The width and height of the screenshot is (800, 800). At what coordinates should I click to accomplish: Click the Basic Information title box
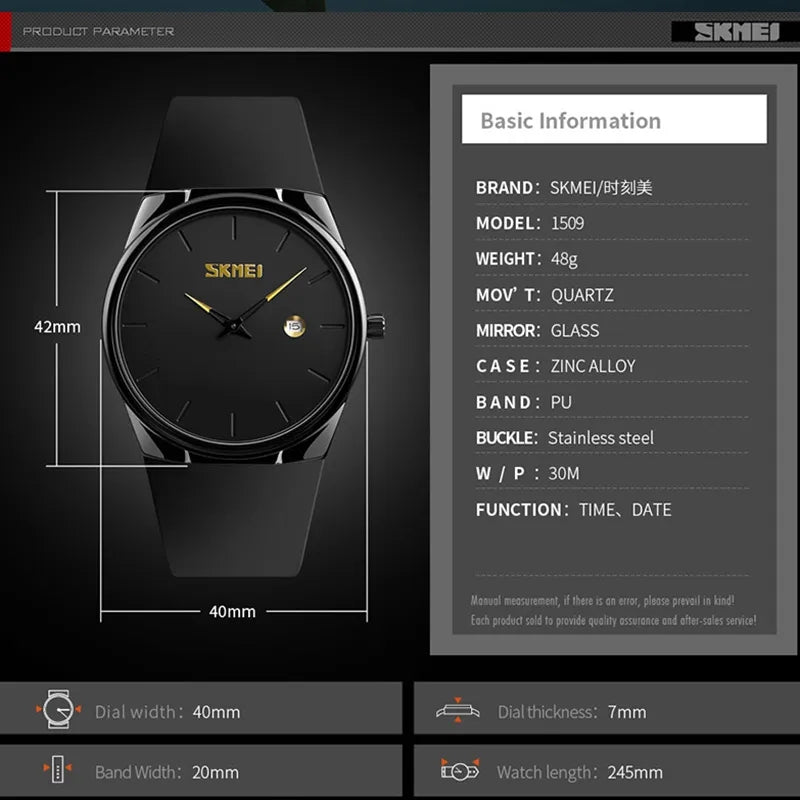(x=614, y=119)
